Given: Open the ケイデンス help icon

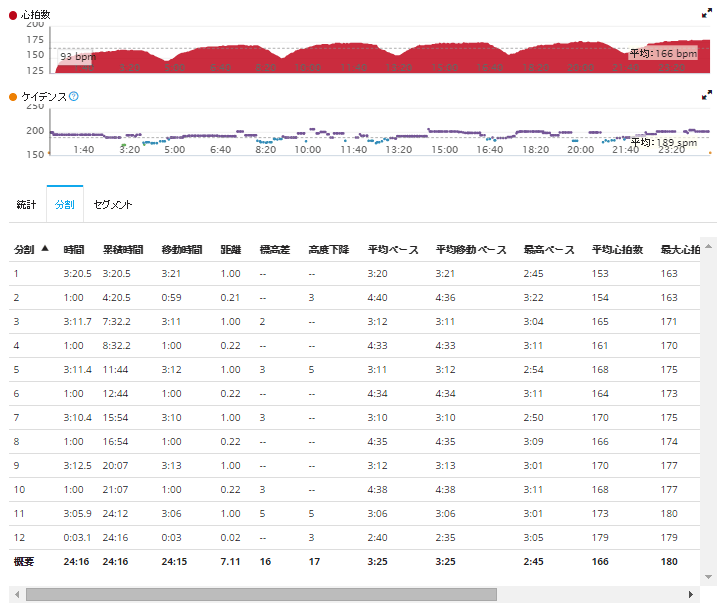Looking at the screenshot, I should tap(74, 97).
